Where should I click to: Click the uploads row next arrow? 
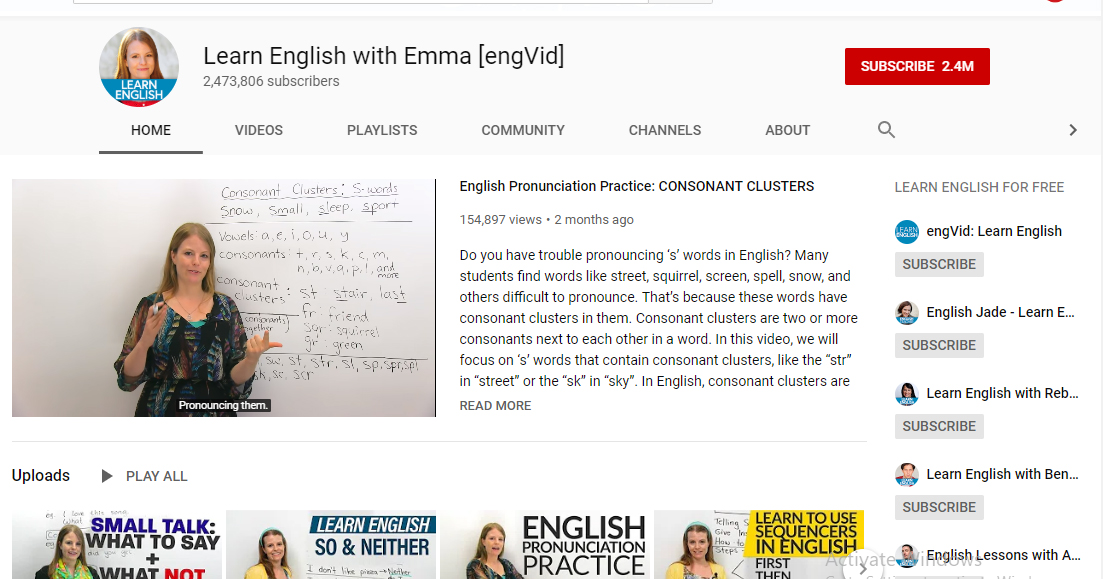[863, 567]
